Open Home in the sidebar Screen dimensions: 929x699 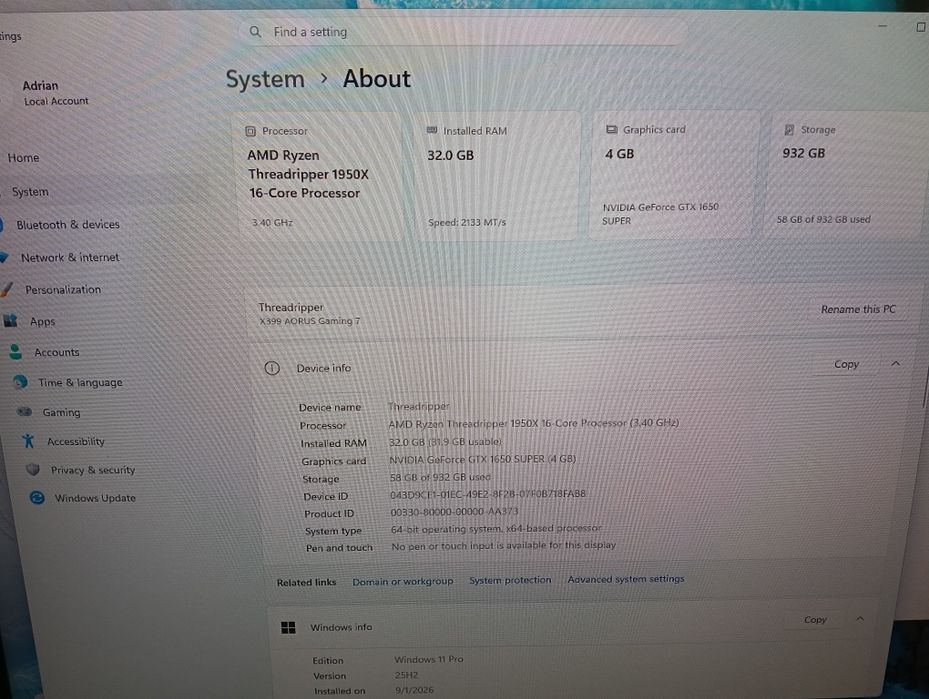pos(24,158)
